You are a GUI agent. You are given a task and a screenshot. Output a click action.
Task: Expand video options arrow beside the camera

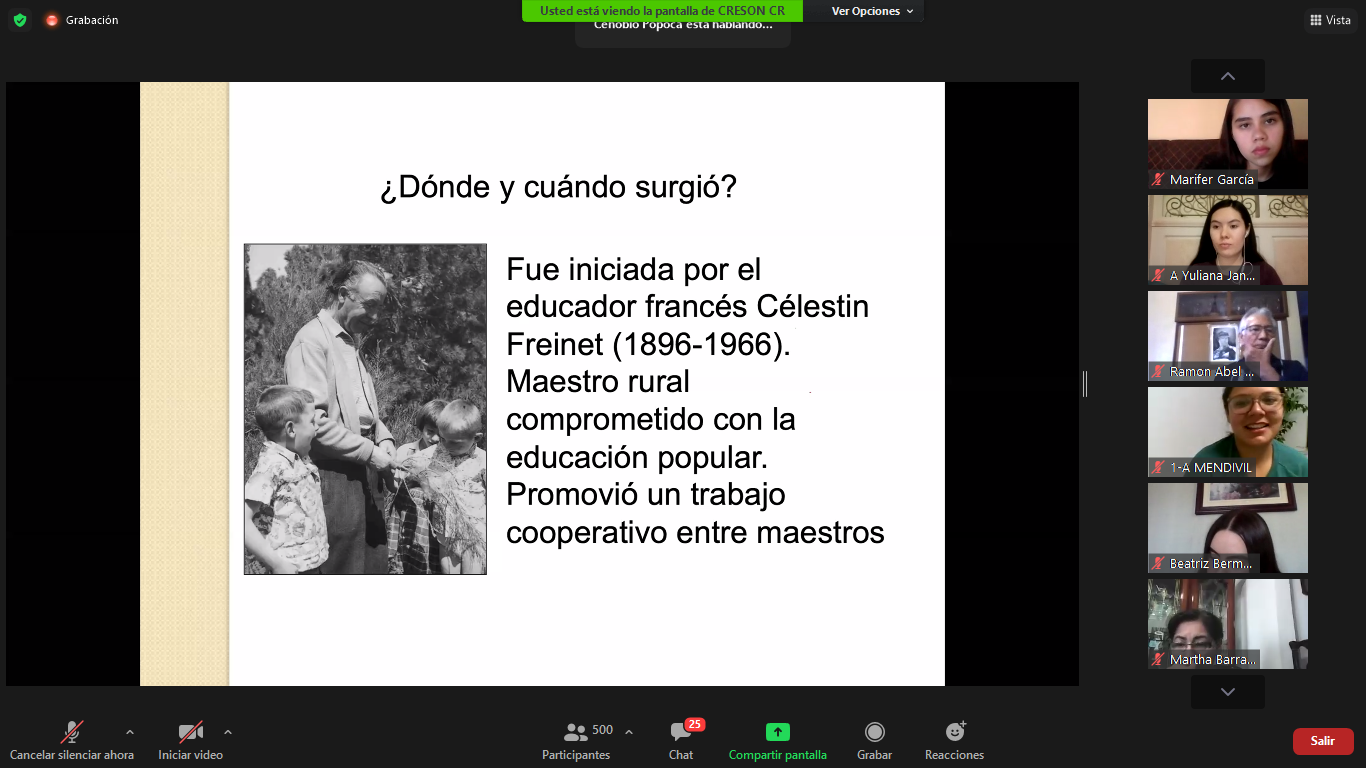(228, 732)
